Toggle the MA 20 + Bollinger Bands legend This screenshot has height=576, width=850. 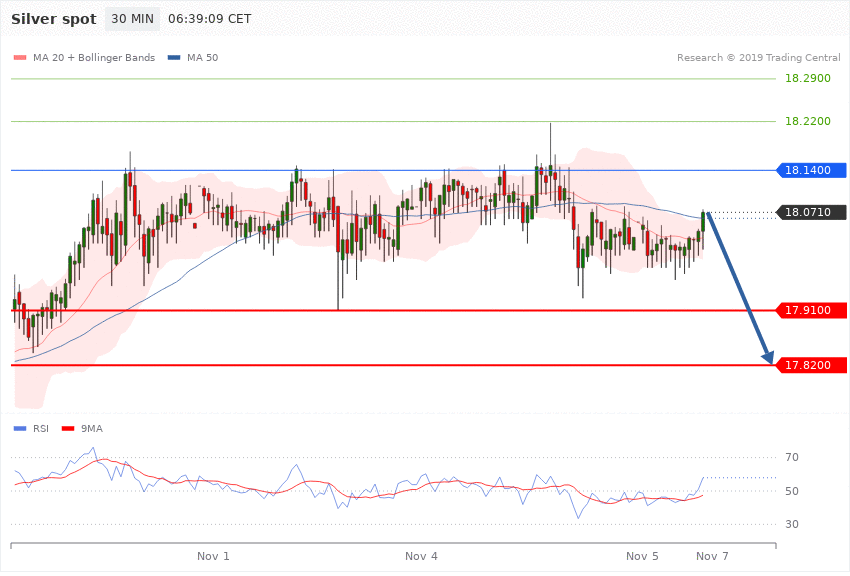[x=94, y=58]
